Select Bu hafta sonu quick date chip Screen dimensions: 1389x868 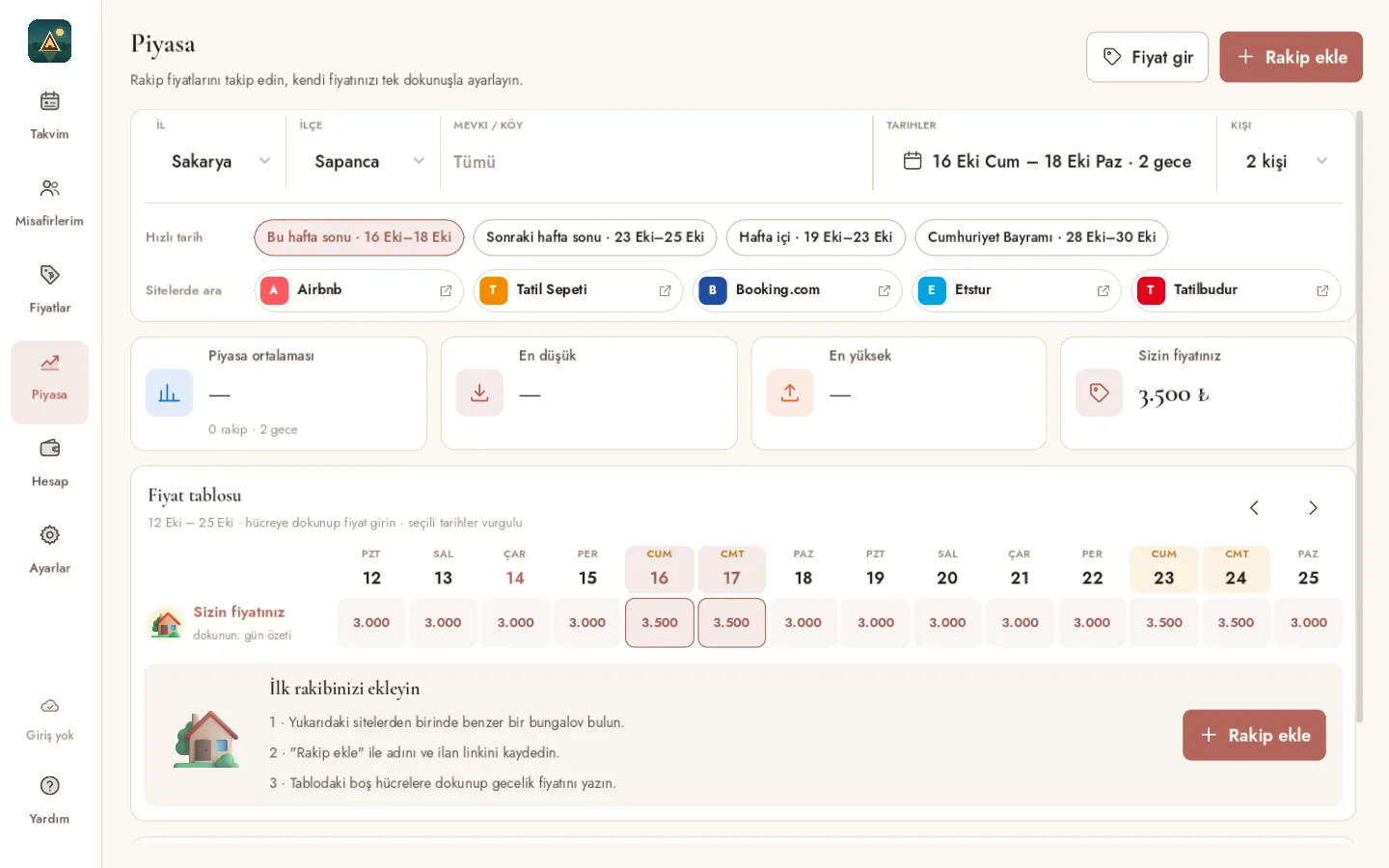pos(359,237)
